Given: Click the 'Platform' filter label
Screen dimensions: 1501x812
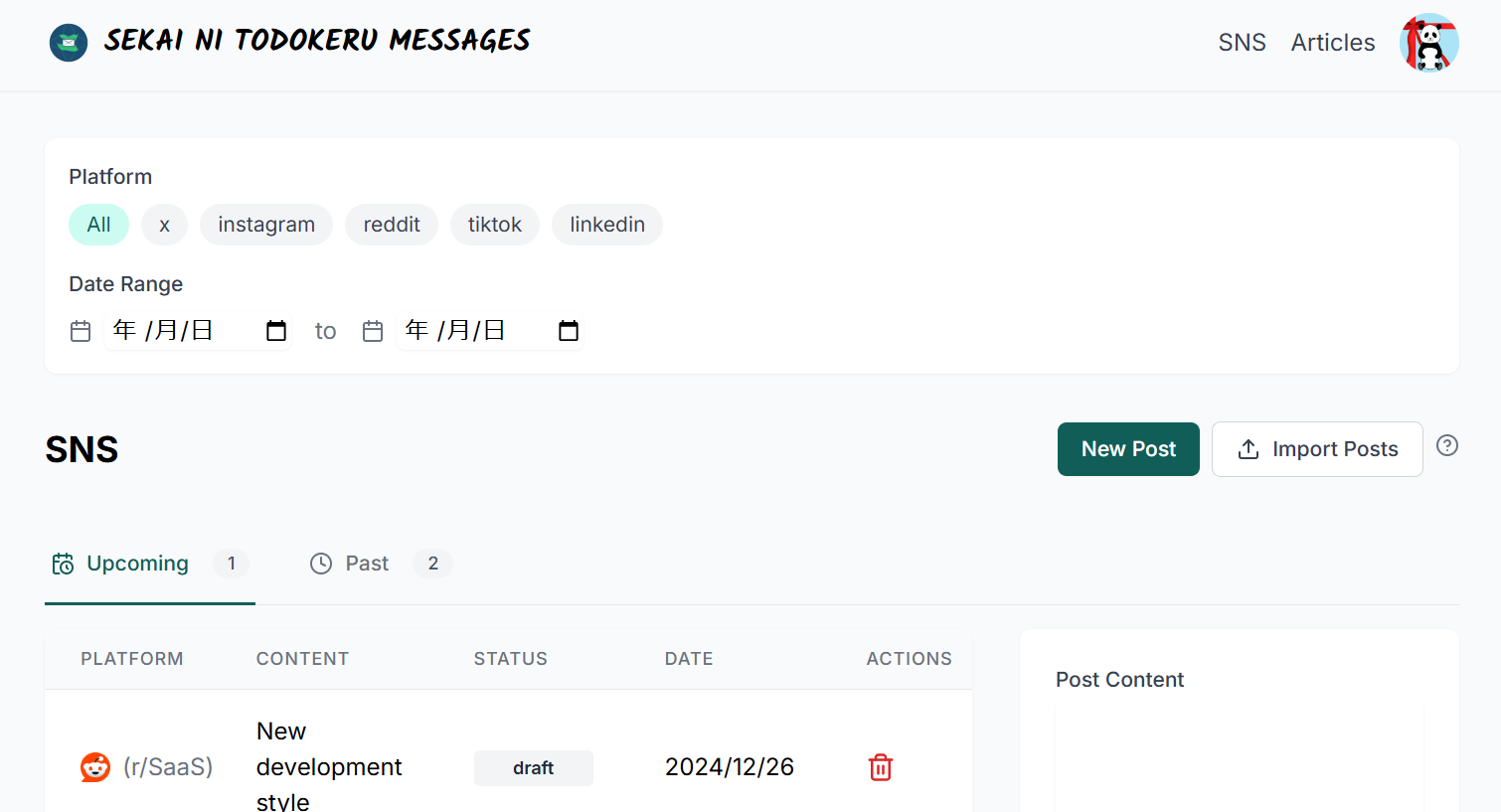Looking at the screenshot, I should click(x=110, y=177).
